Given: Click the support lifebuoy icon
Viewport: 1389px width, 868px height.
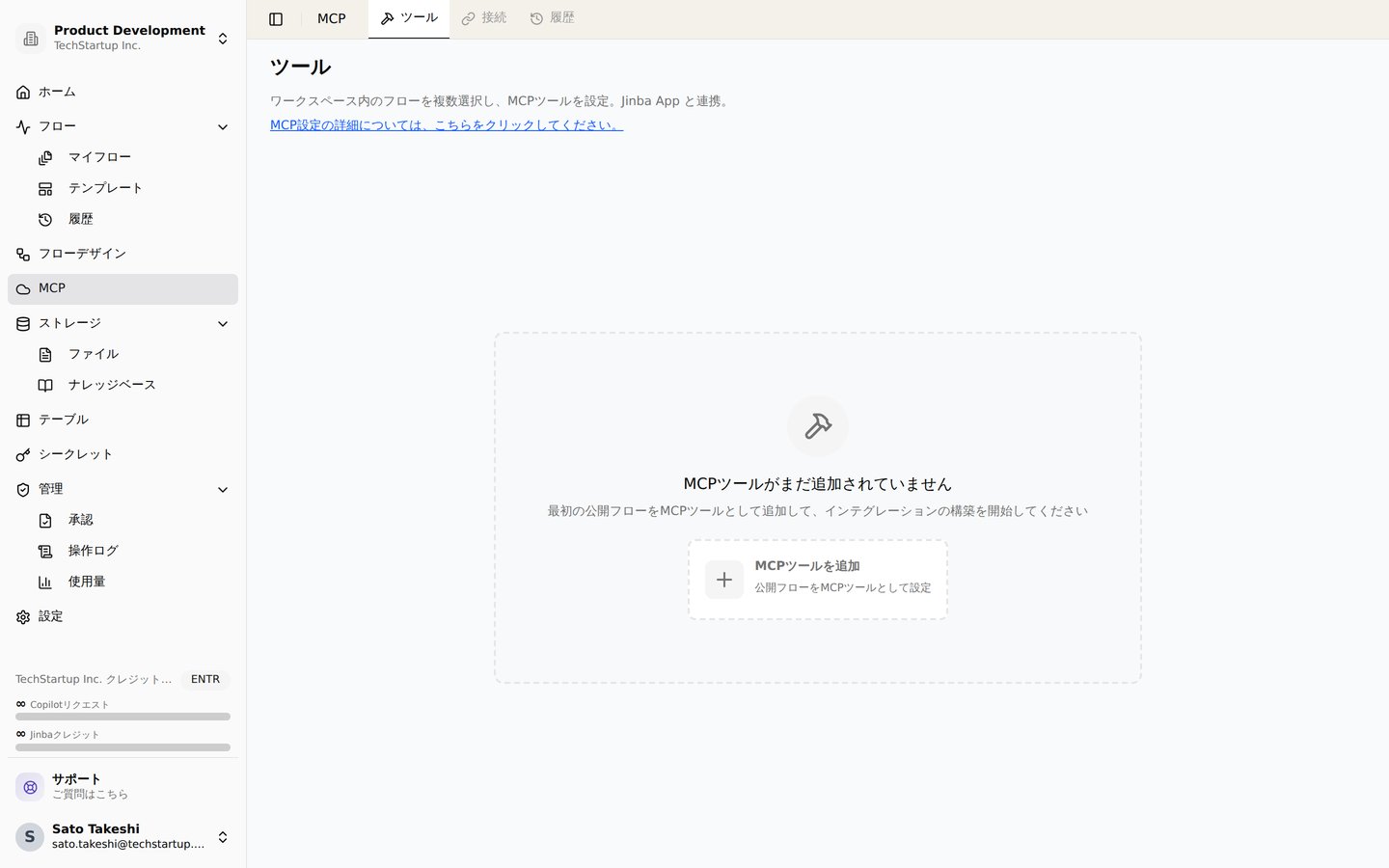Looking at the screenshot, I should tap(30, 787).
